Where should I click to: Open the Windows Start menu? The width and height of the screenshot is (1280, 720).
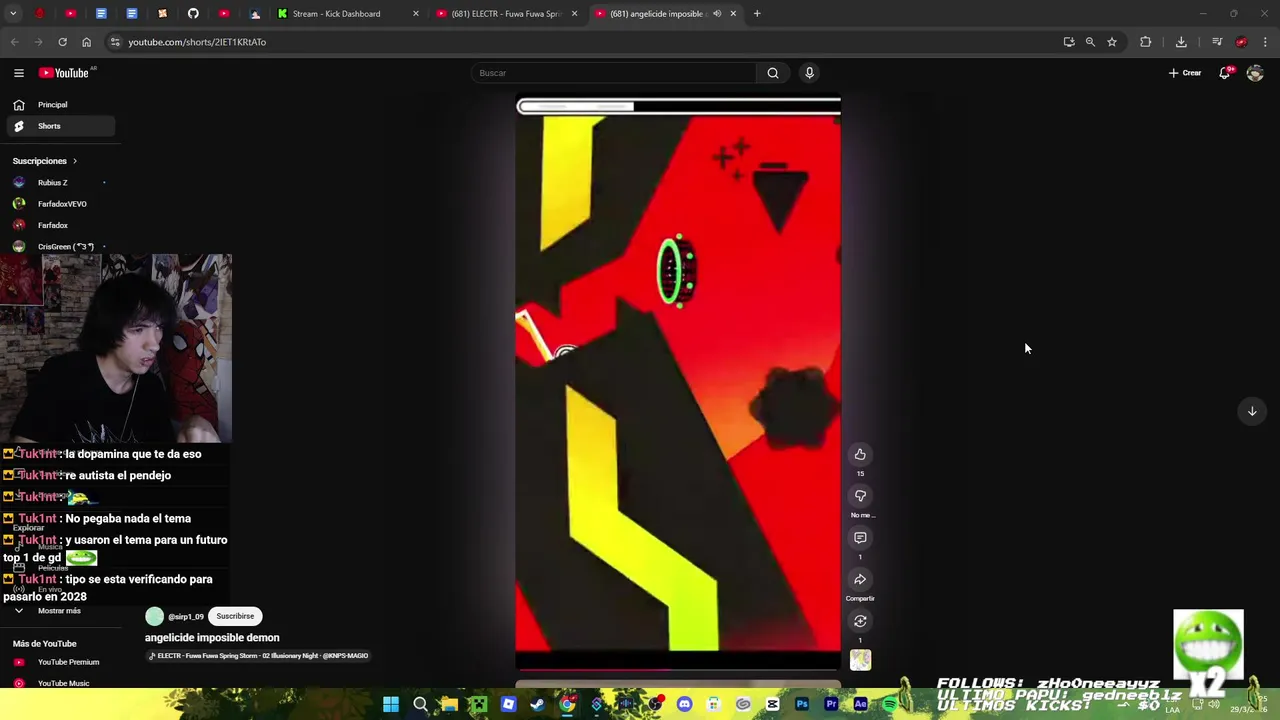pos(391,704)
